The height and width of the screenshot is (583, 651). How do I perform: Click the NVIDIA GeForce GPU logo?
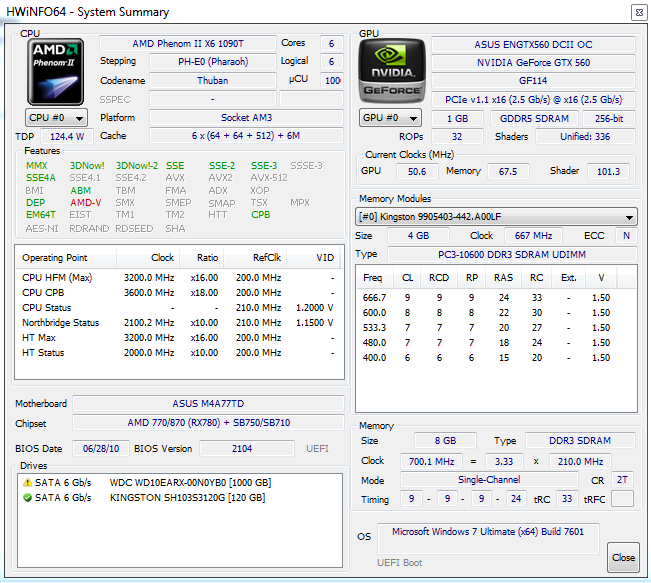392,71
